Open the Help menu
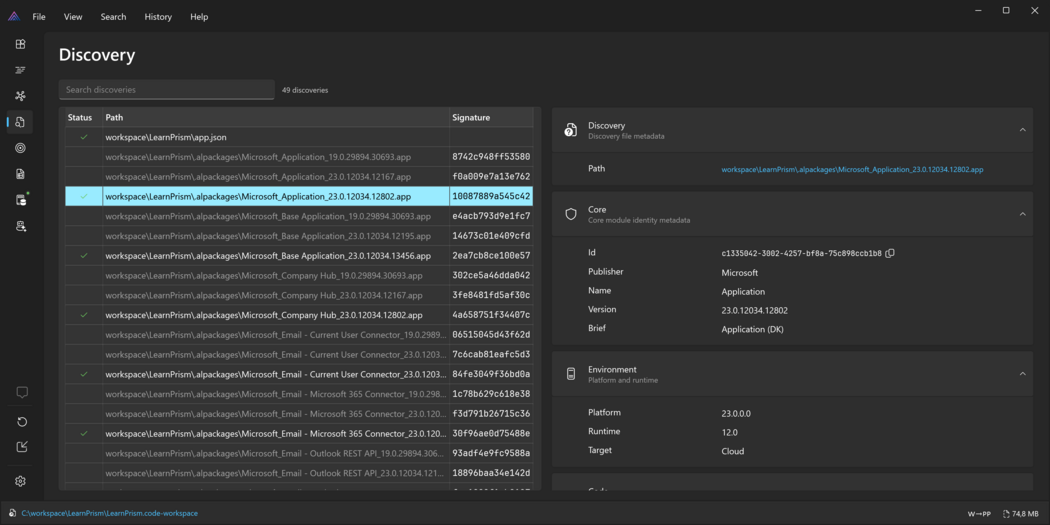The height and width of the screenshot is (525, 1050). point(199,17)
